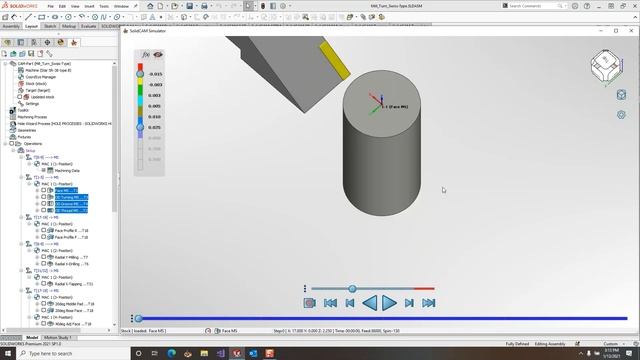Click the SolidWorks Home icon
The height and width of the screenshot is (360, 640).
[x=150, y=6]
